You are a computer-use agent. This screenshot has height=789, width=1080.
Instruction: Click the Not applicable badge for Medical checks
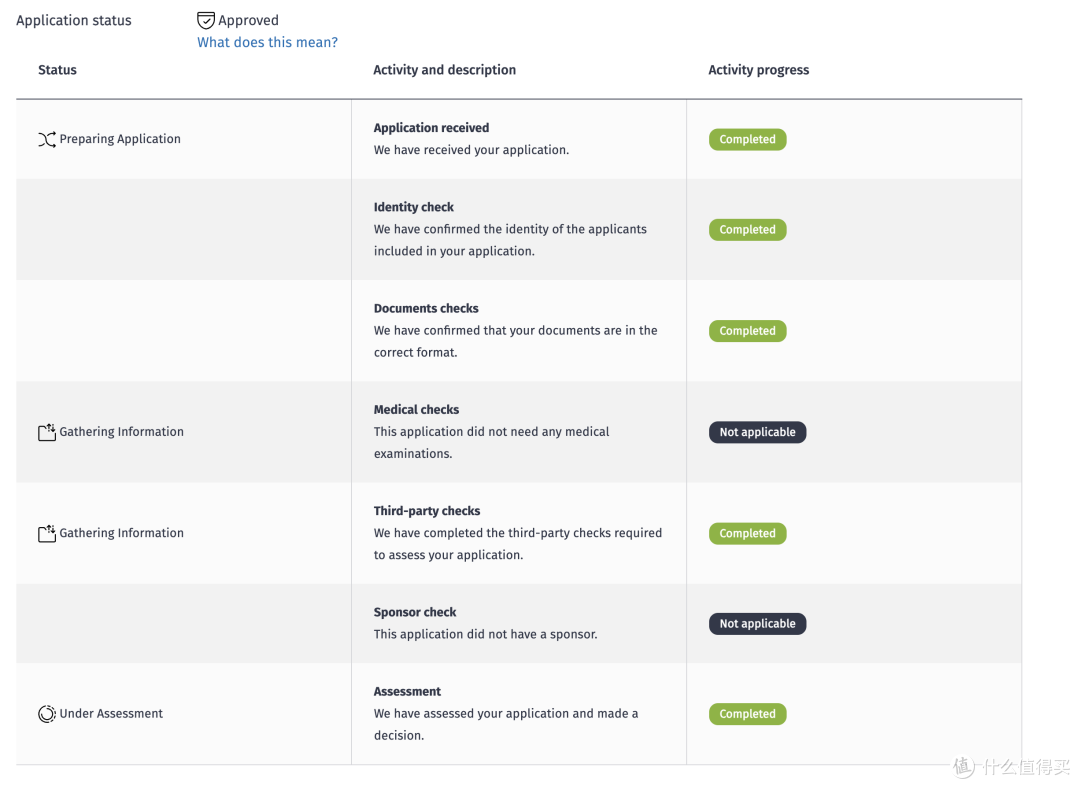pos(758,432)
